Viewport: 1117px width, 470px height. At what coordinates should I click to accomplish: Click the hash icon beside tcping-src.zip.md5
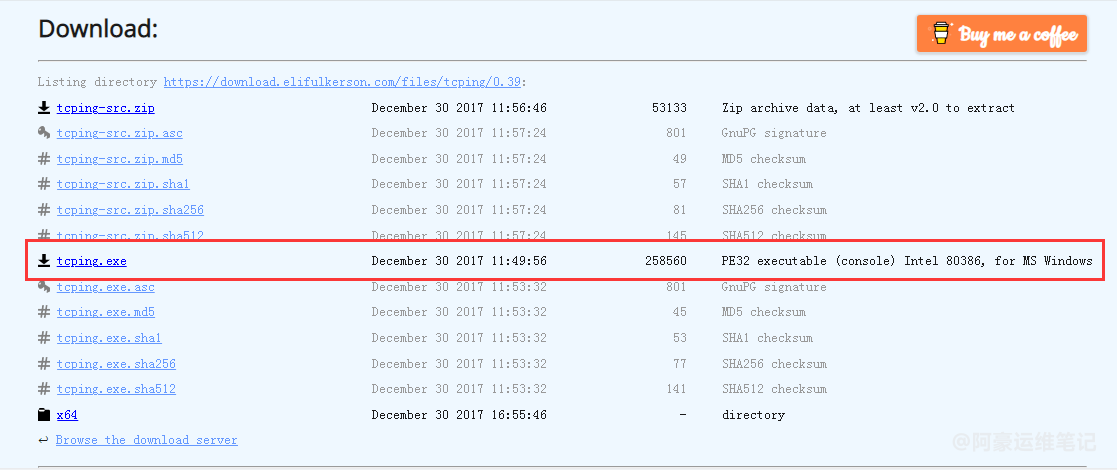(43, 159)
